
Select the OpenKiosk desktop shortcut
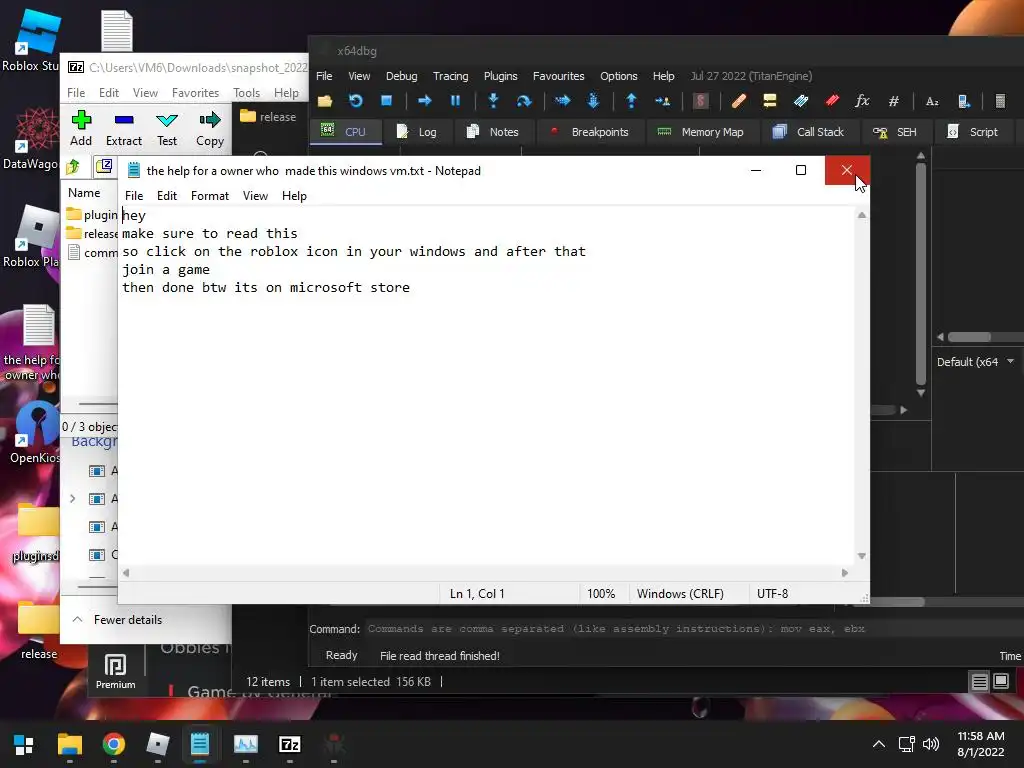coord(35,432)
